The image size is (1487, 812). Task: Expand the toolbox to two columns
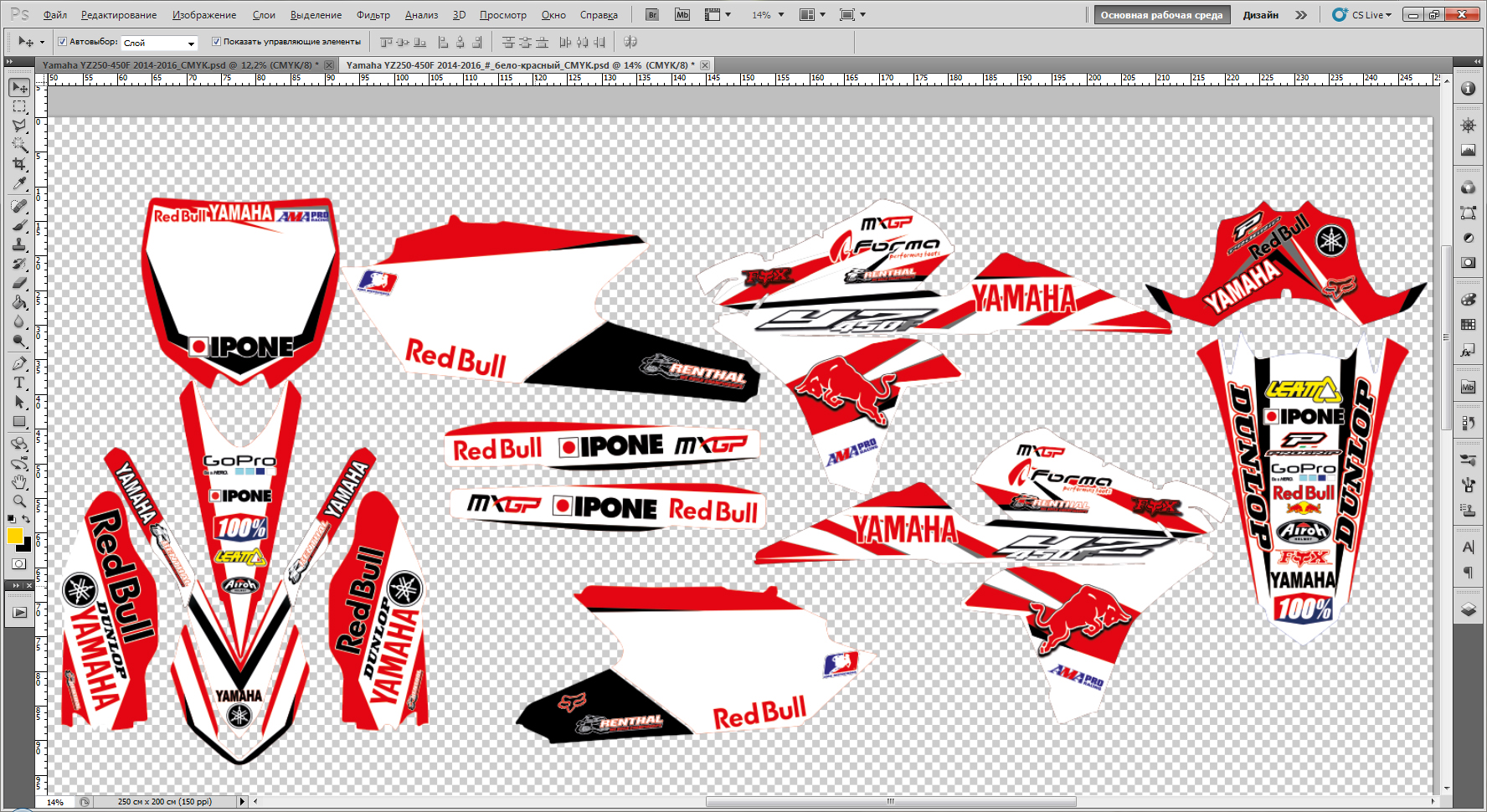(x=9, y=62)
